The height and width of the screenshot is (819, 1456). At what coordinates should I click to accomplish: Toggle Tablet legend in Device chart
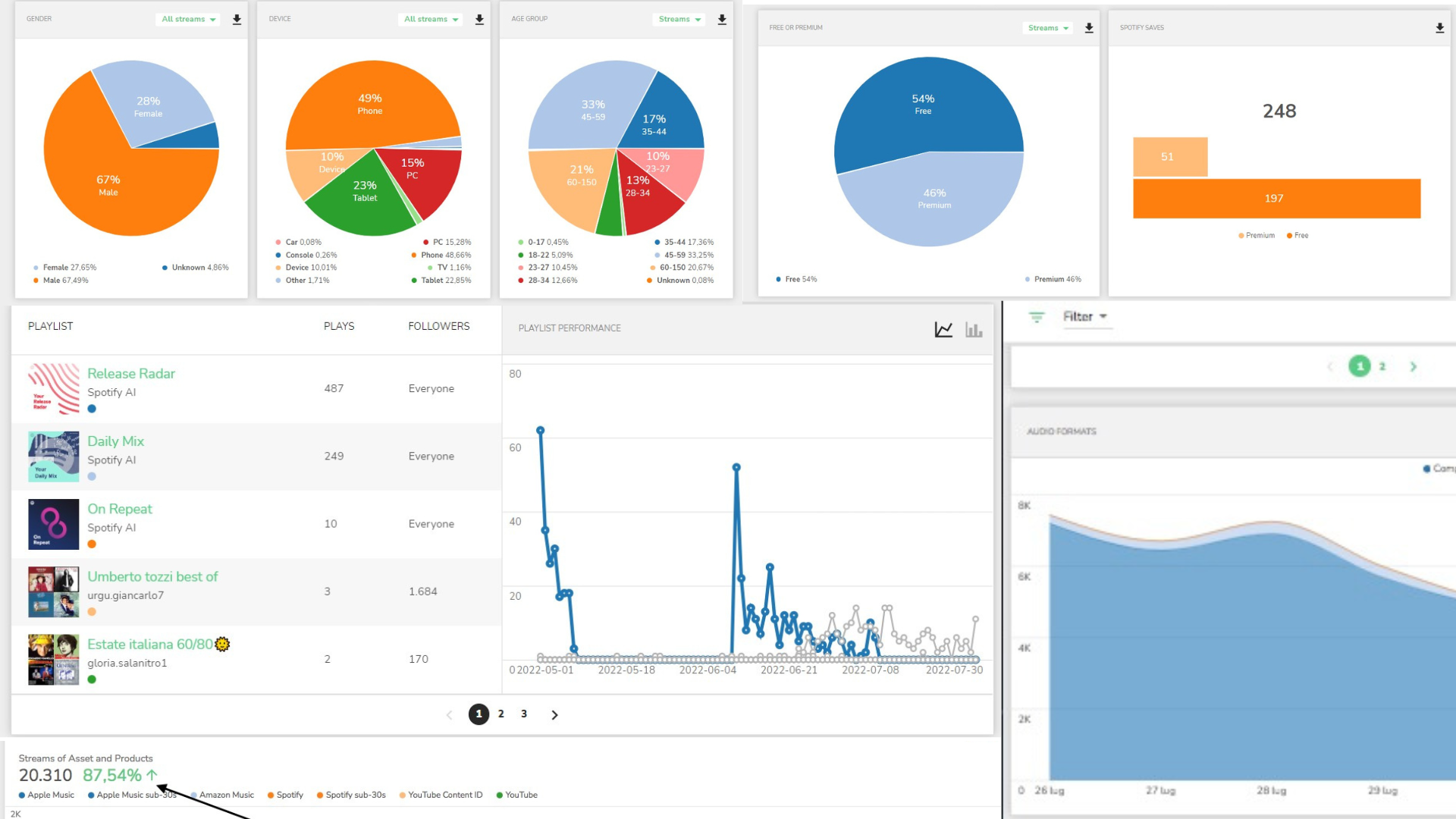(441, 281)
